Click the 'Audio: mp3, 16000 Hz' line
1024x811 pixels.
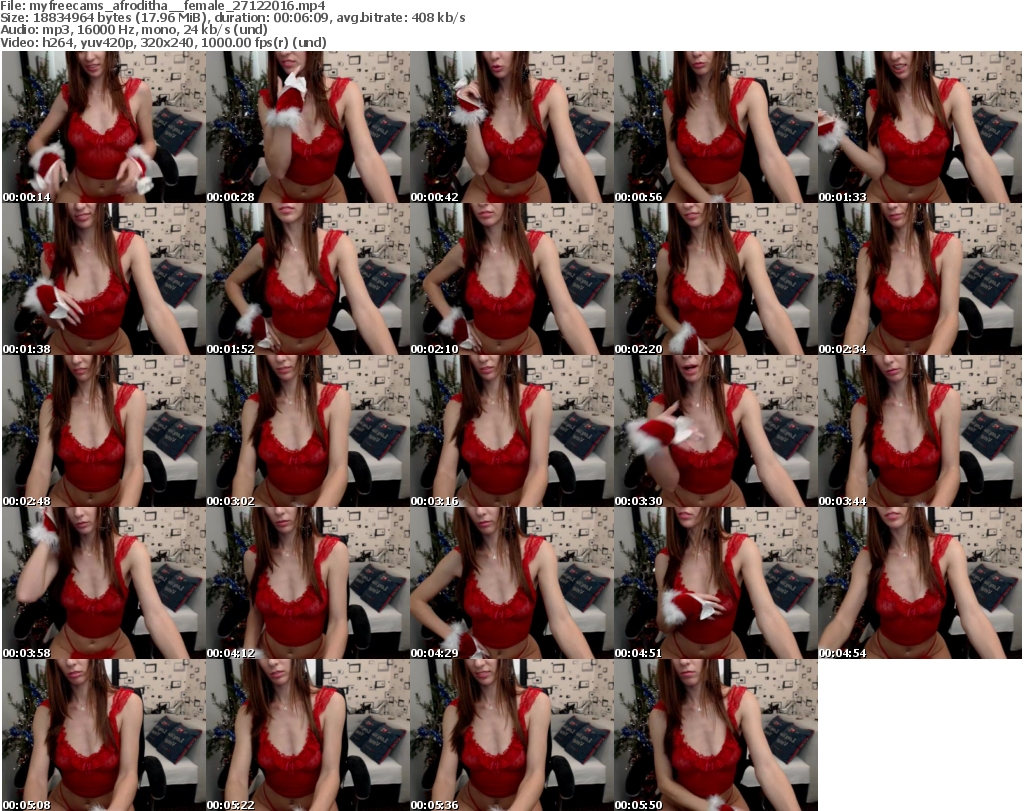[x=134, y=30]
